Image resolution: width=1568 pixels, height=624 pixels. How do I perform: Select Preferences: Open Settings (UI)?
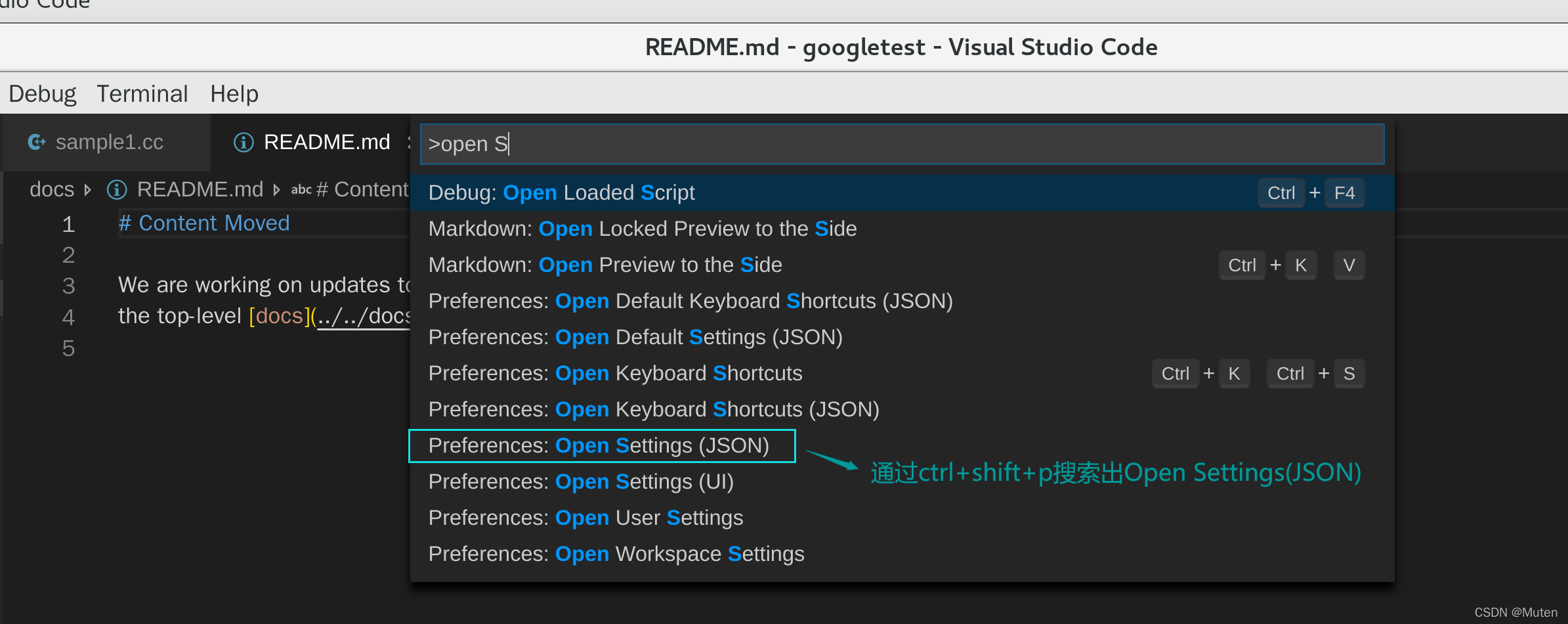(902, 481)
